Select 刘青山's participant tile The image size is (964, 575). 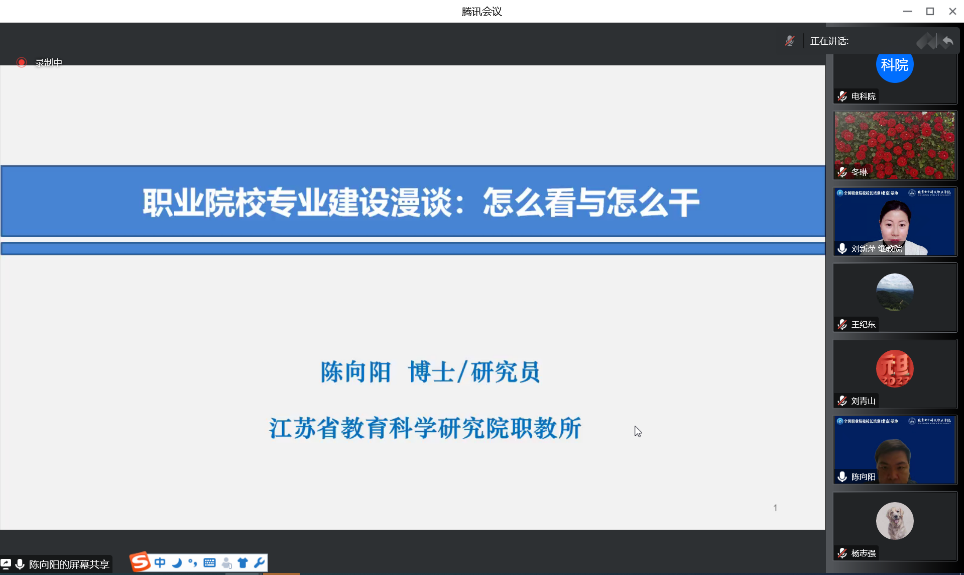coord(894,373)
